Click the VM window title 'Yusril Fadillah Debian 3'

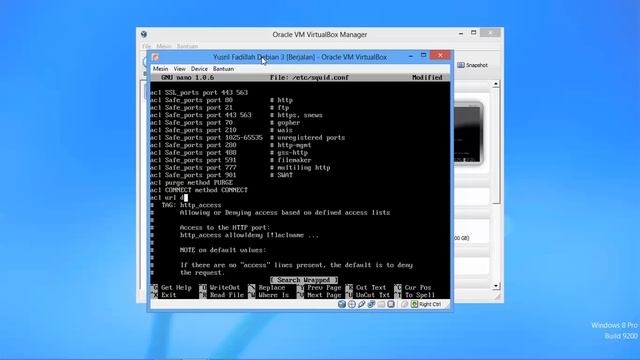(248, 57)
